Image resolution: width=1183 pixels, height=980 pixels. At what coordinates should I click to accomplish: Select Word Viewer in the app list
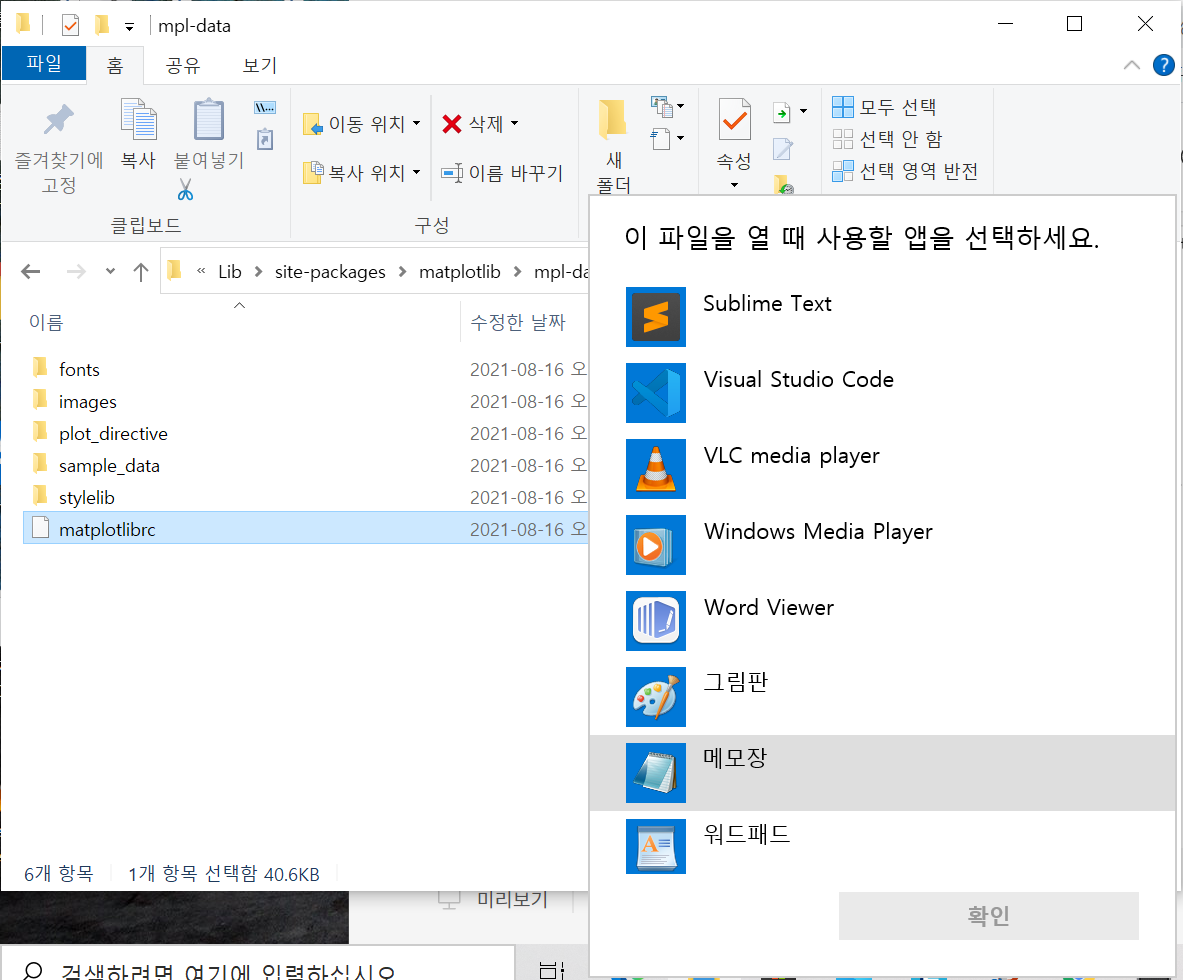pyautogui.click(x=882, y=621)
